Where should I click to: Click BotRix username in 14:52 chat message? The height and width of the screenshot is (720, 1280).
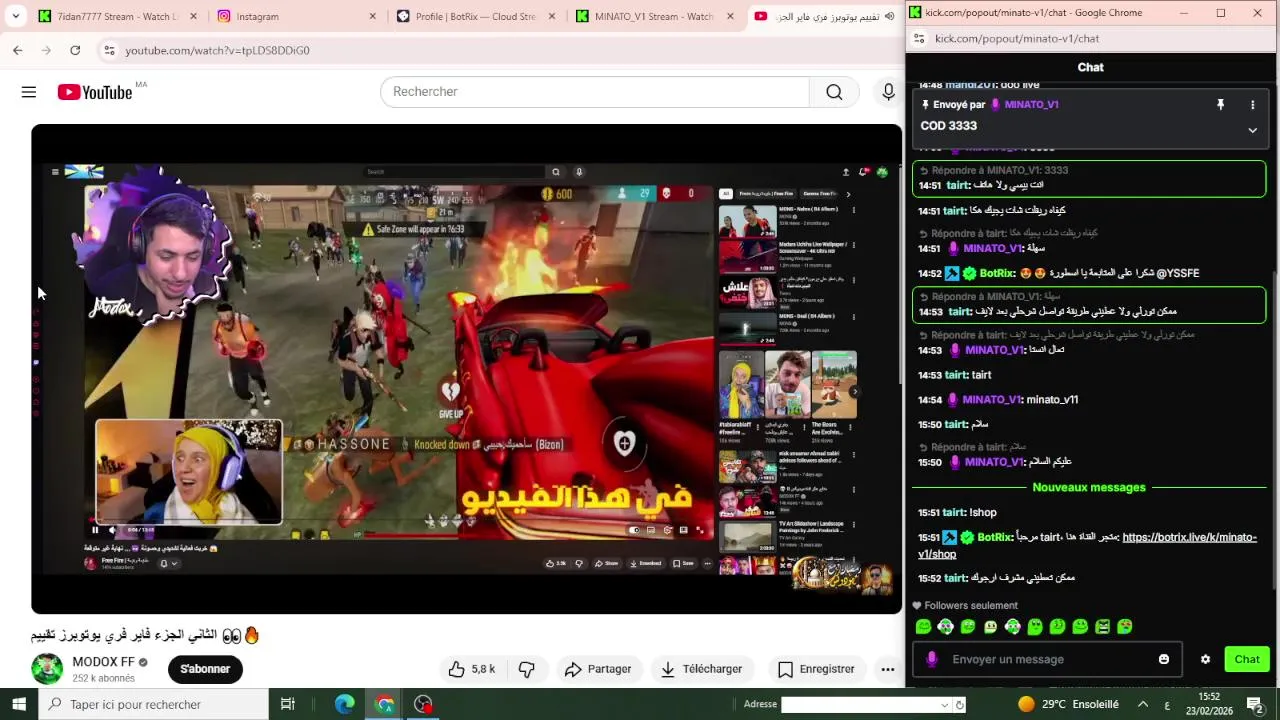click(x=996, y=273)
